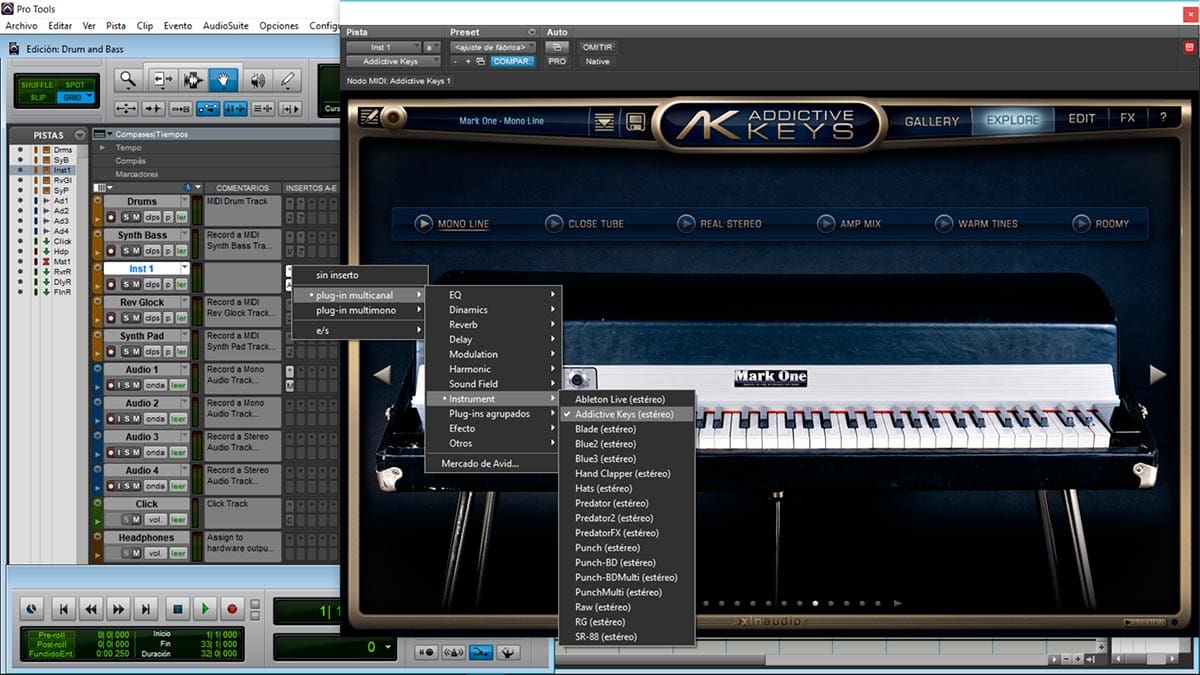
Task: Select the Inst1 row in Pistas list
Action: [x=42, y=170]
